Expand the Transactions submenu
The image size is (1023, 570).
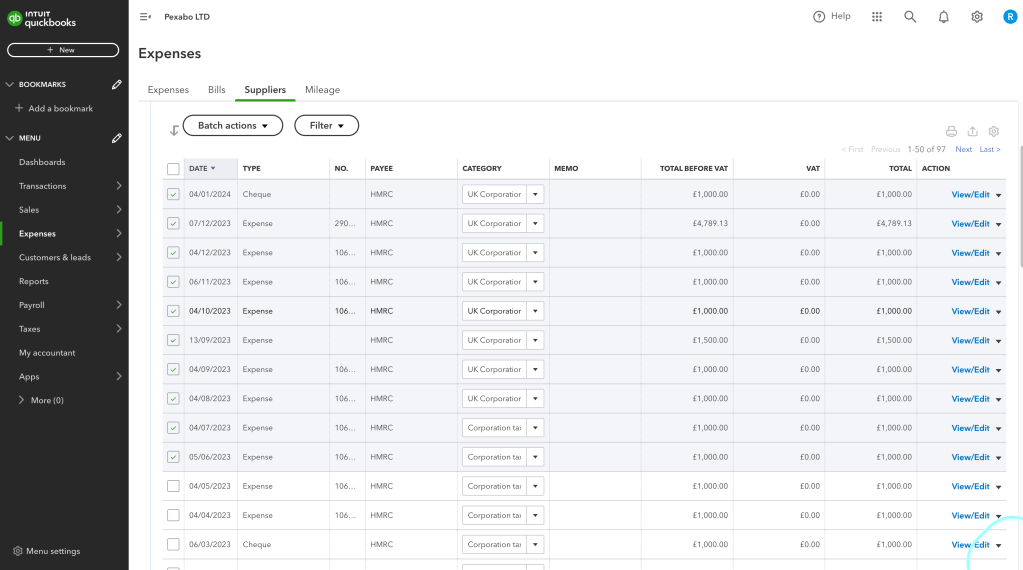point(119,186)
